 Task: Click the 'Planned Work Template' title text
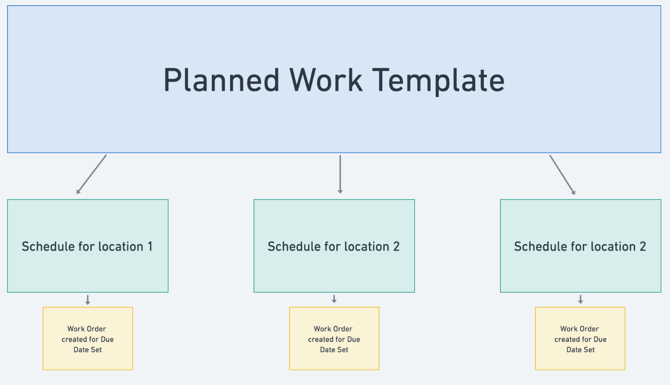pos(334,80)
